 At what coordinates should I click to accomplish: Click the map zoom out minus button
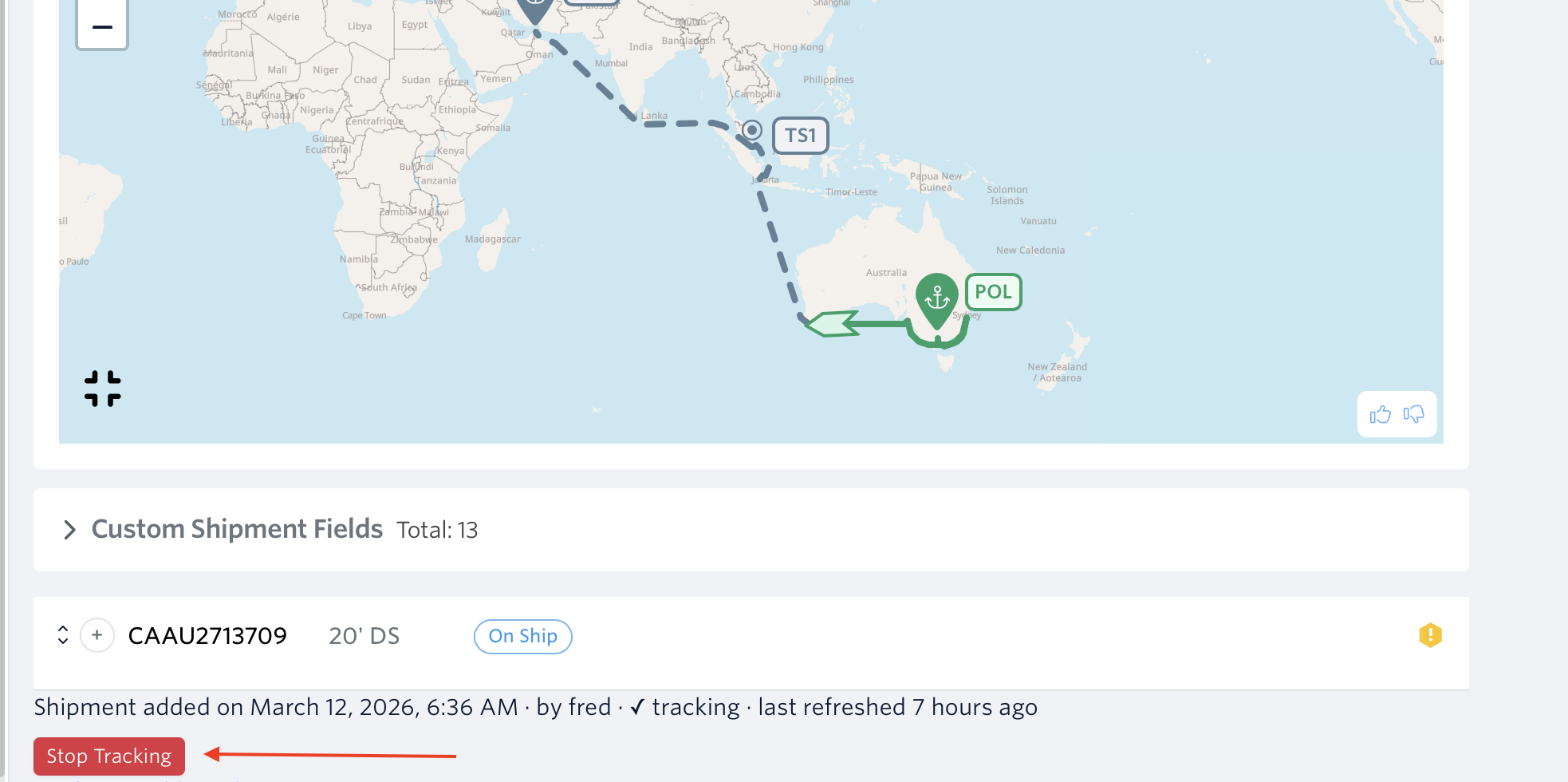click(102, 26)
